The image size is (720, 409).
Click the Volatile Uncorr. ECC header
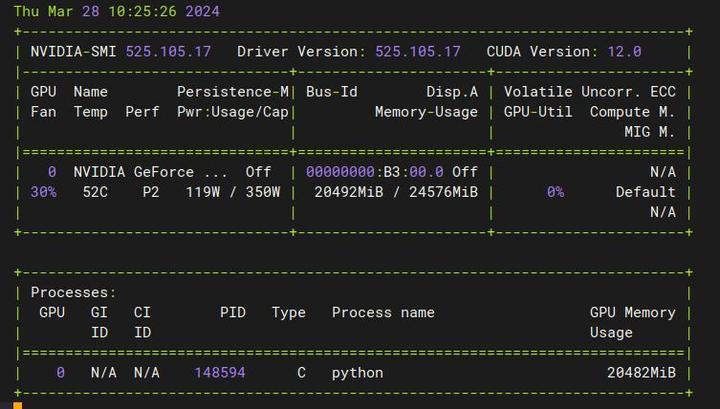(x=590, y=91)
